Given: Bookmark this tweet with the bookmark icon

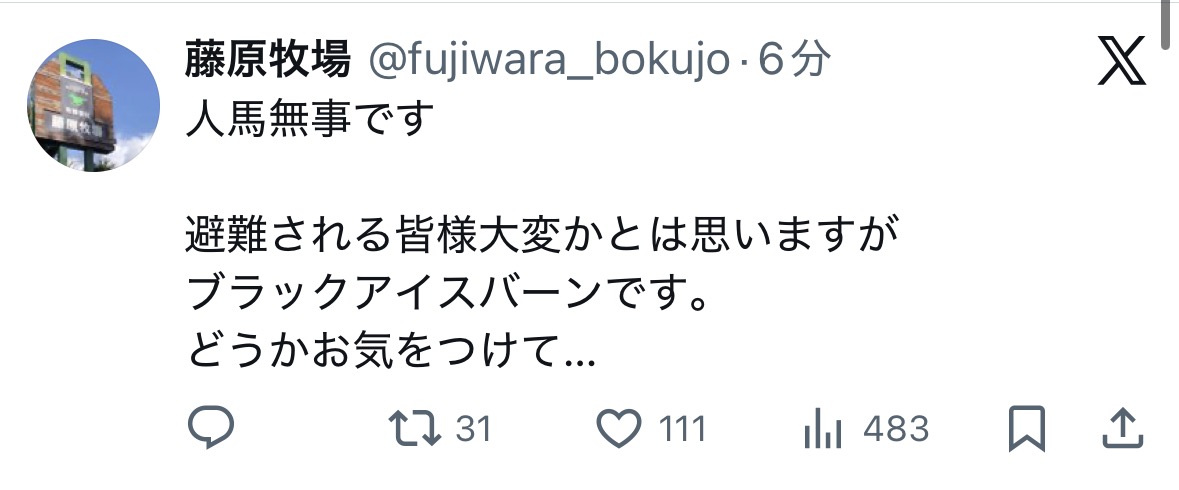Looking at the screenshot, I should pos(1026,428).
